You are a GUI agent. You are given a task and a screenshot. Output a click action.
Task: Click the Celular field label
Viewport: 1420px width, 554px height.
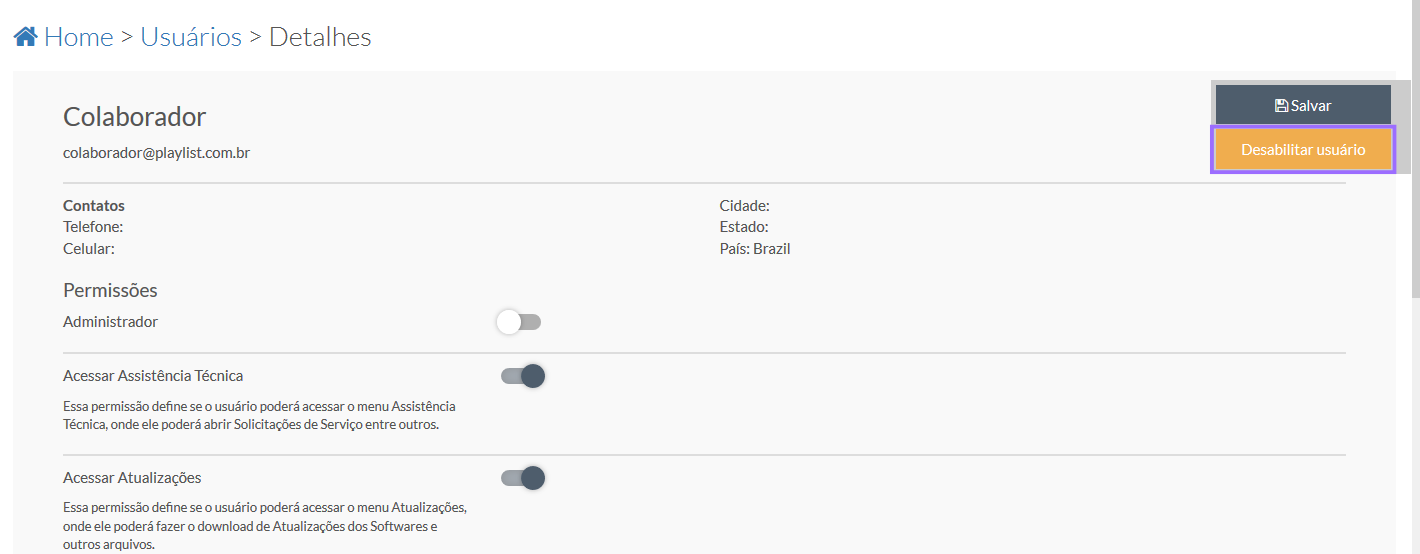click(x=89, y=248)
